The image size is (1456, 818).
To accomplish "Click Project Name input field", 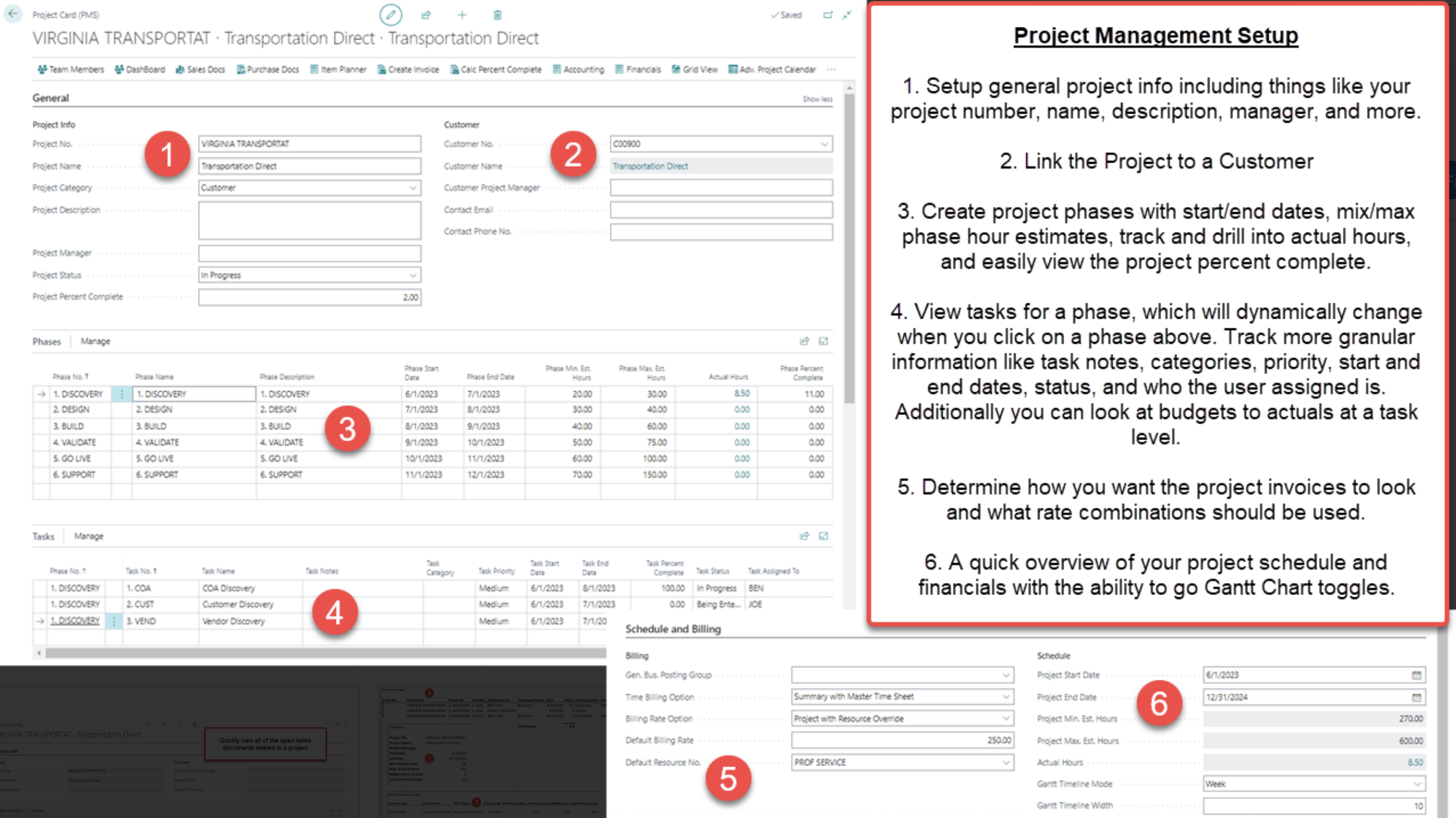I will click(x=309, y=166).
